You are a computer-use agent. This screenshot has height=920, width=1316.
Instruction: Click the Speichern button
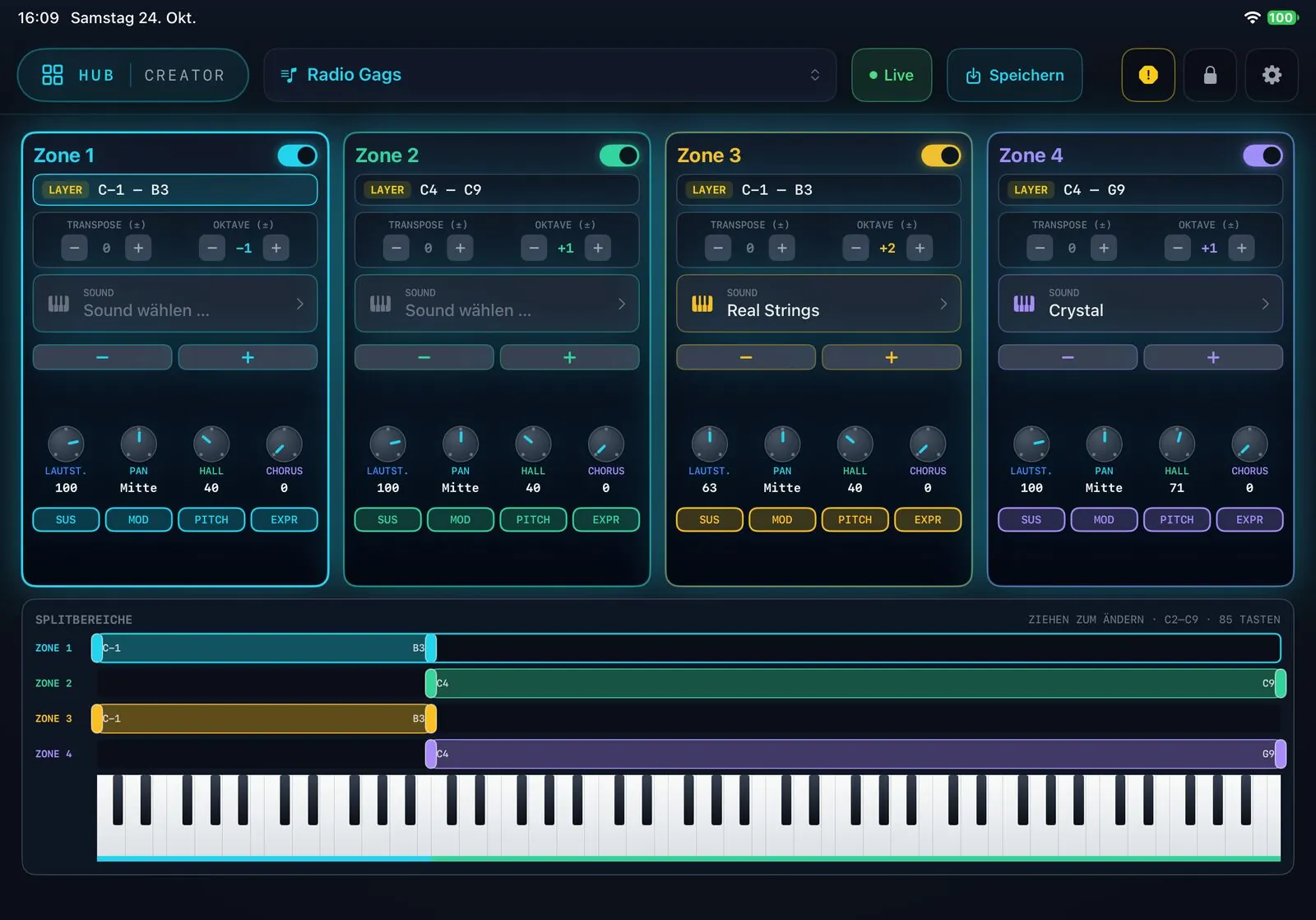tap(1014, 75)
